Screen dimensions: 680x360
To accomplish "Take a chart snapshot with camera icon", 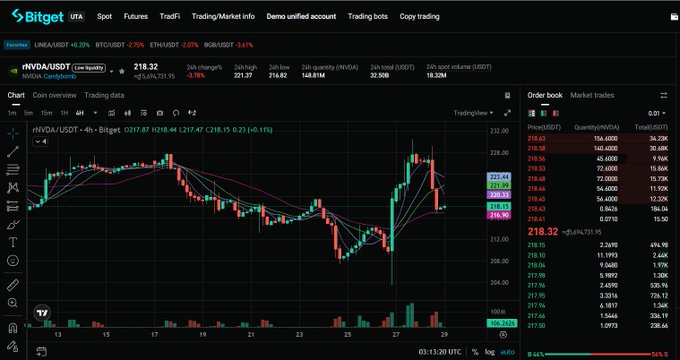I will (160, 113).
